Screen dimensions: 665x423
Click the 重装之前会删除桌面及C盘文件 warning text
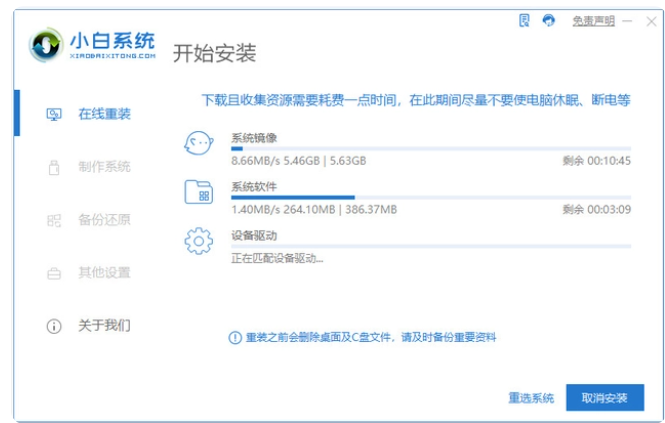(x=371, y=338)
